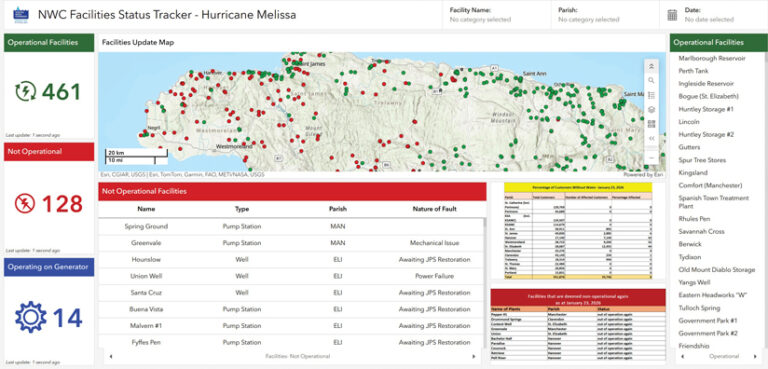Viewport: 768px width, 369px height.
Task: Open the Parish category selector
Action: tap(605, 15)
